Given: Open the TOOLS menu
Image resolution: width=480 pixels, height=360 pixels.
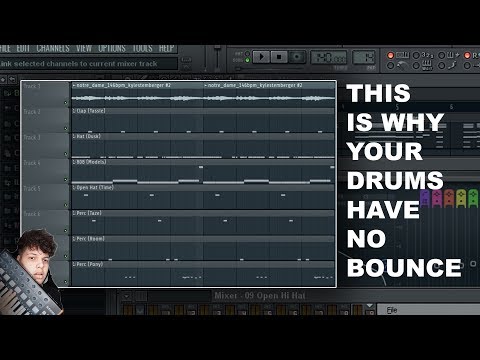Looking at the screenshot, I should coord(142,49).
